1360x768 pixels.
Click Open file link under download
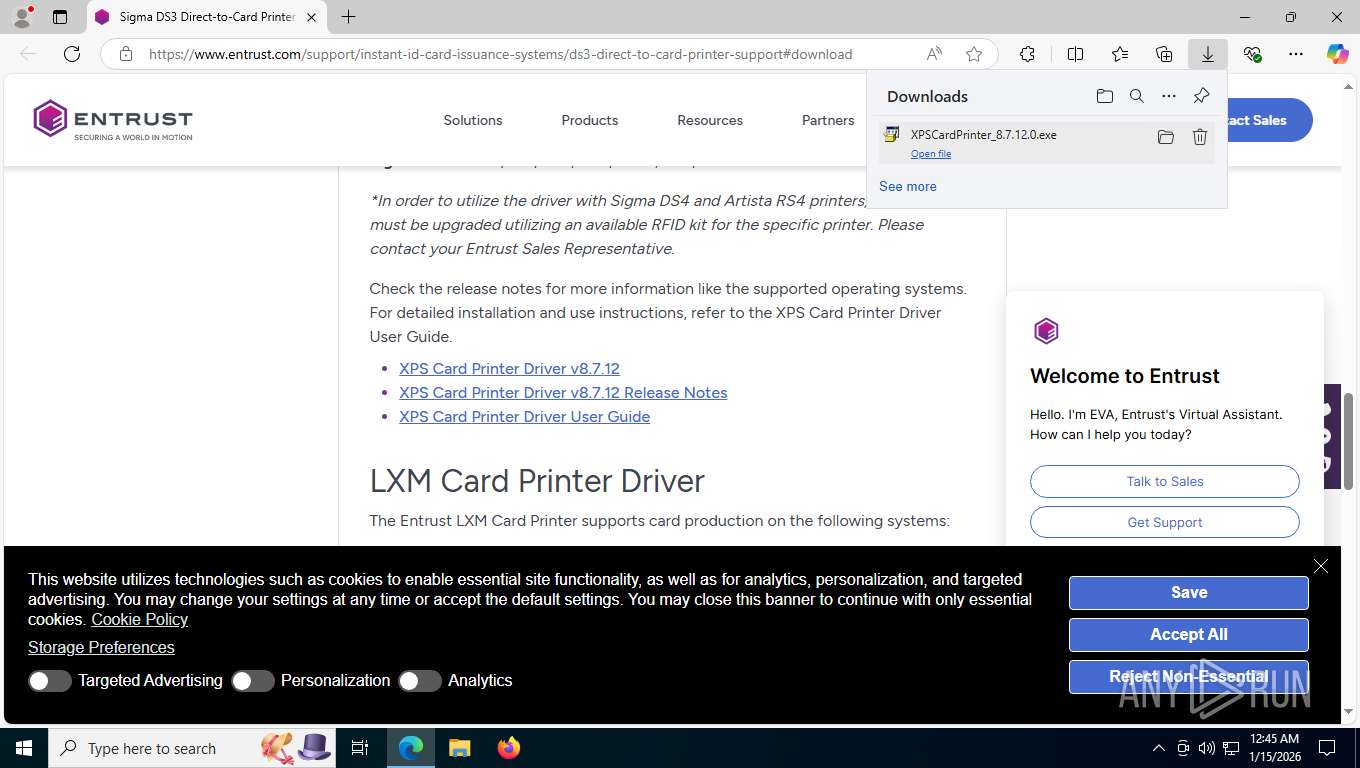click(931, 154)
